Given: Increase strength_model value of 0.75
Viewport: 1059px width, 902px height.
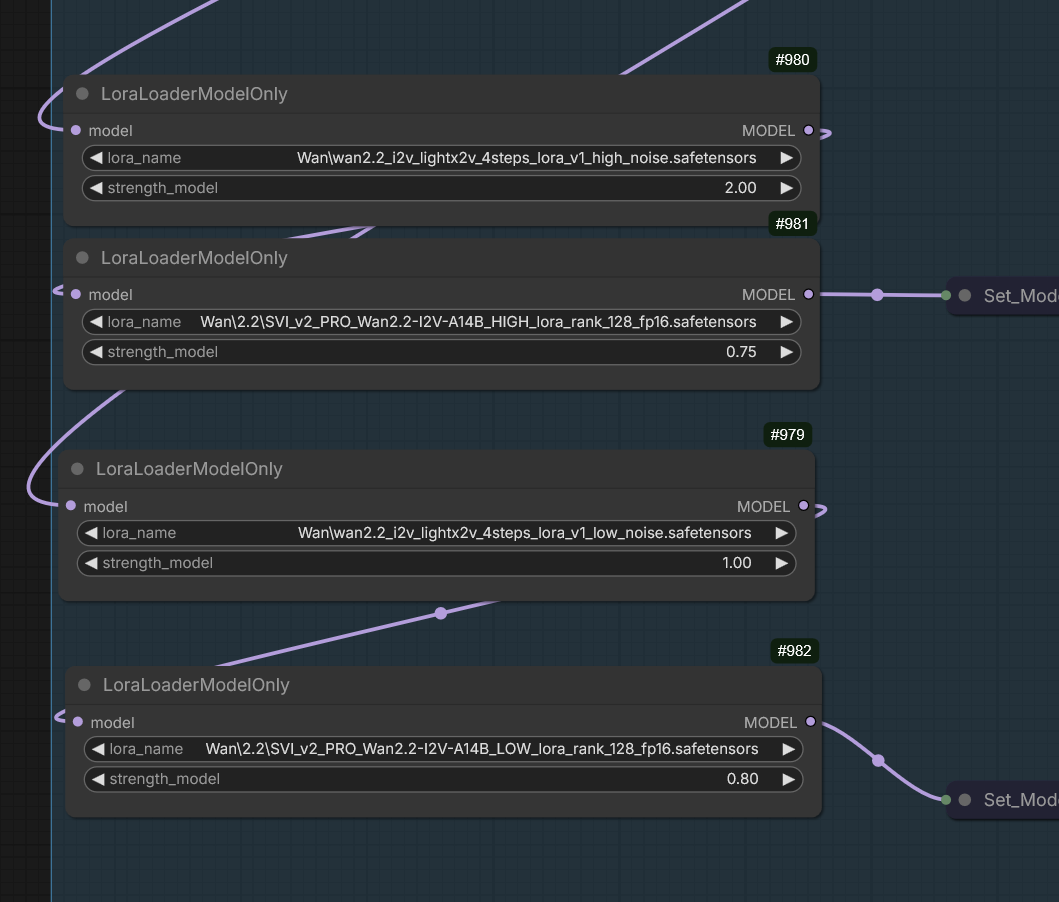Looking at the screenshot, I should pos(786,352).
